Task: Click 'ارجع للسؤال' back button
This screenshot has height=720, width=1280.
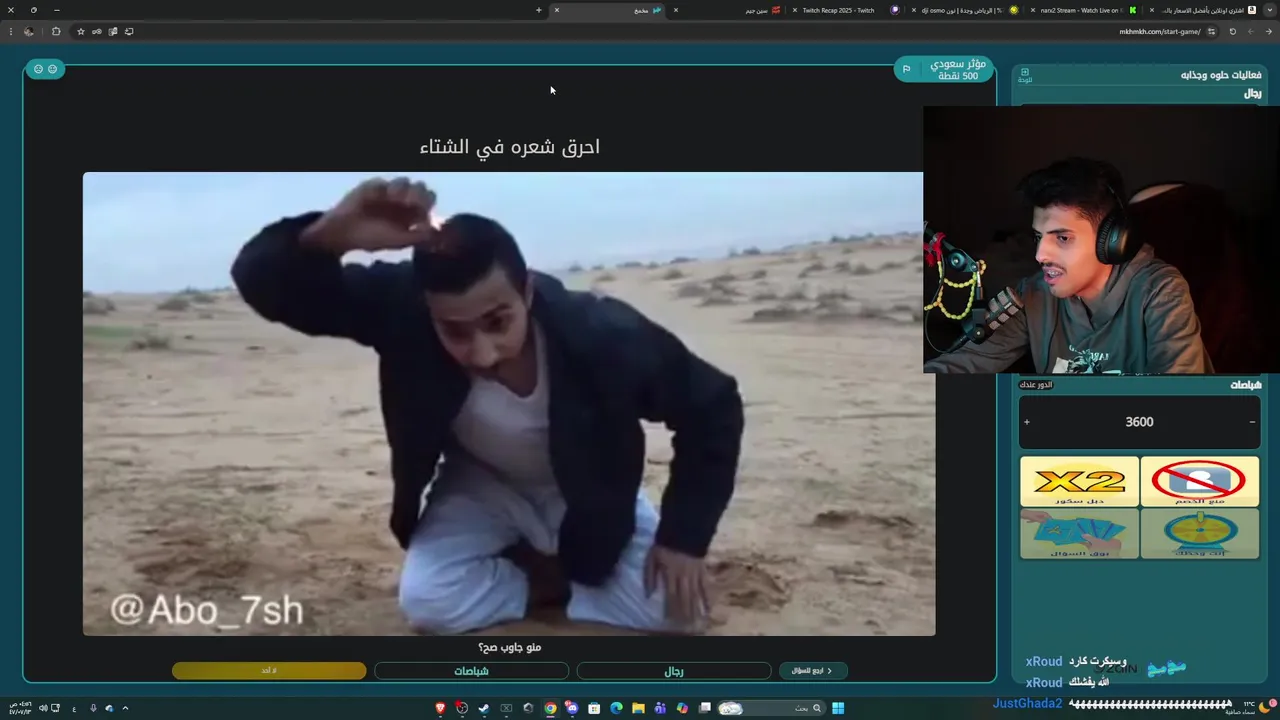Action: [812, 671]
